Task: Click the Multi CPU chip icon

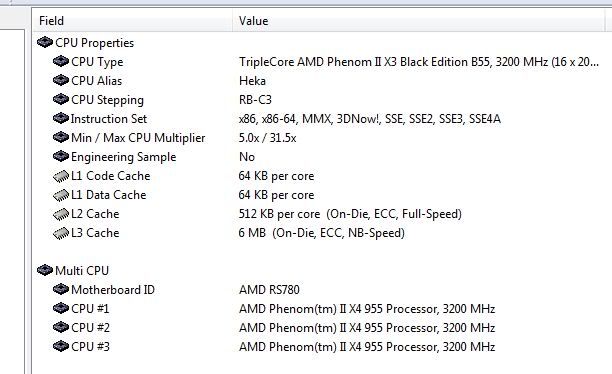Action: pyautogui.click(x=45, y=270)
